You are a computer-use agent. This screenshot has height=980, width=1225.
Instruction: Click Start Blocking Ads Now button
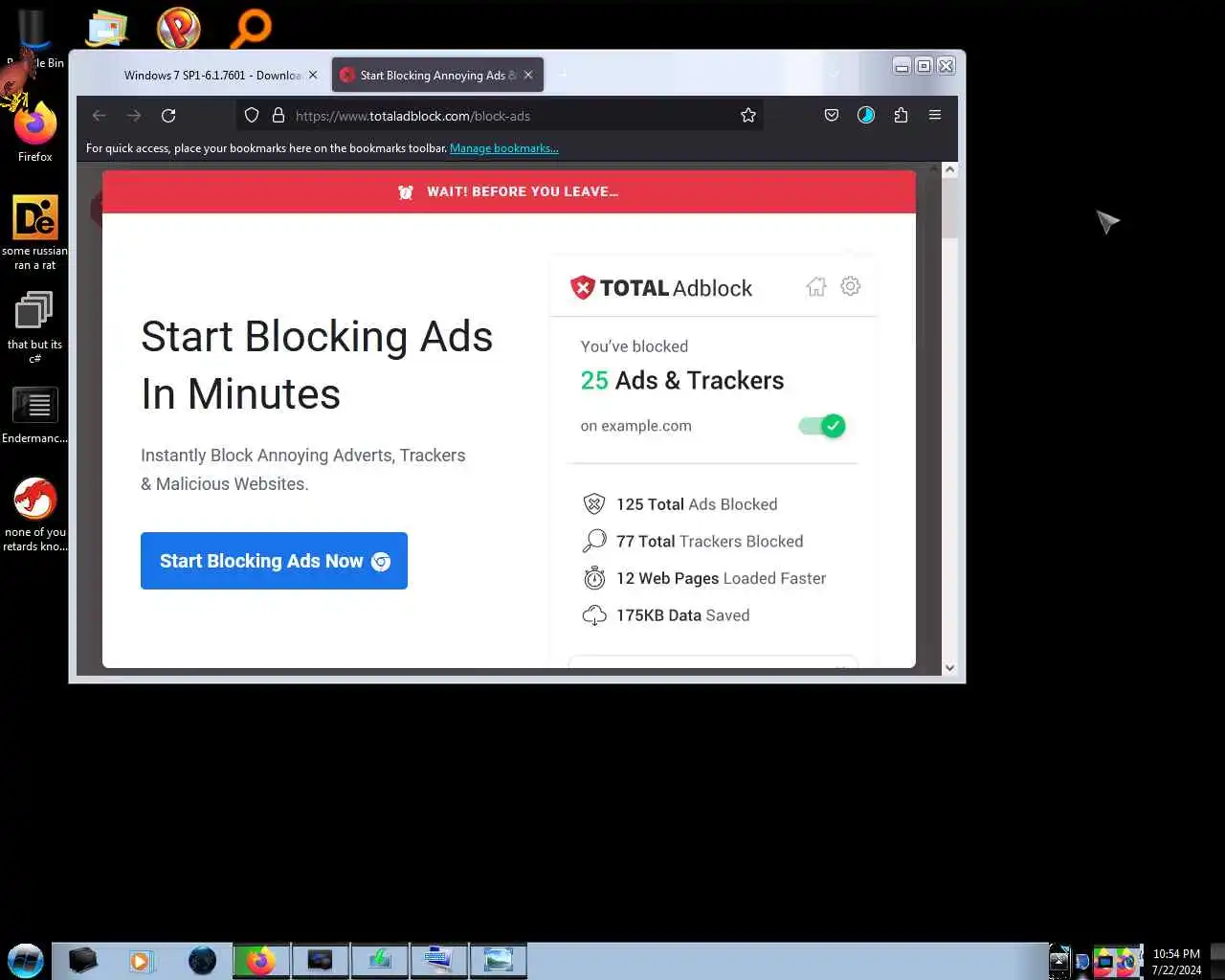click(274, 561)
